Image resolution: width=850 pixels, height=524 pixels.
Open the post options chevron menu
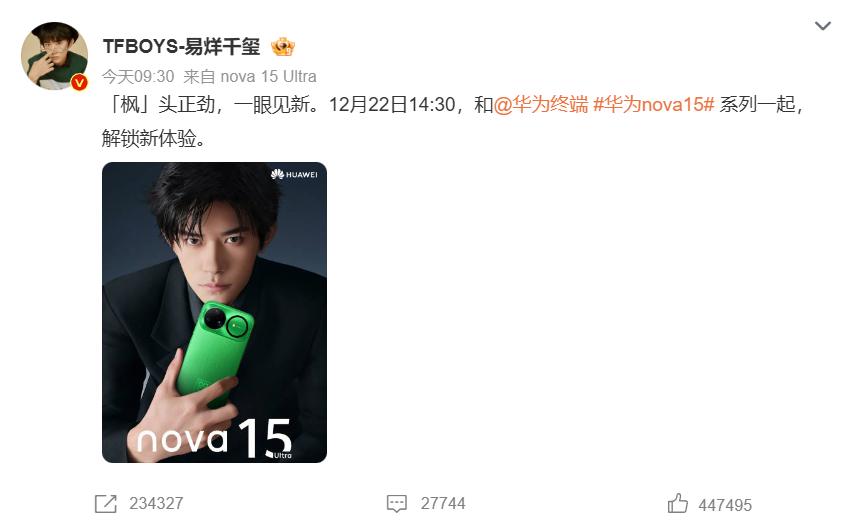click(822, 25)
